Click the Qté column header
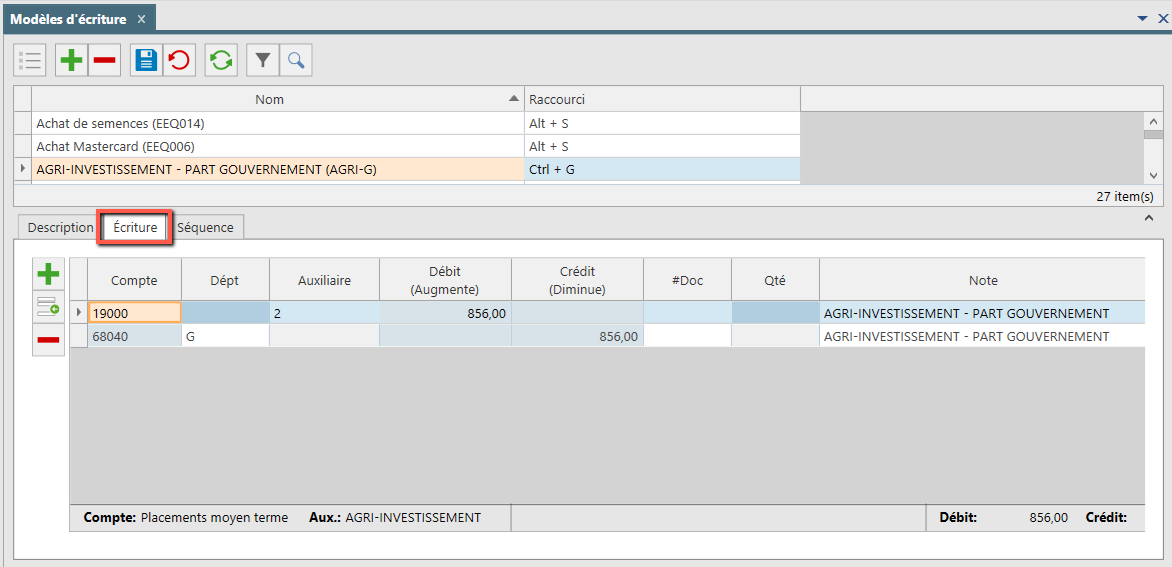 (x=775, y=280)
